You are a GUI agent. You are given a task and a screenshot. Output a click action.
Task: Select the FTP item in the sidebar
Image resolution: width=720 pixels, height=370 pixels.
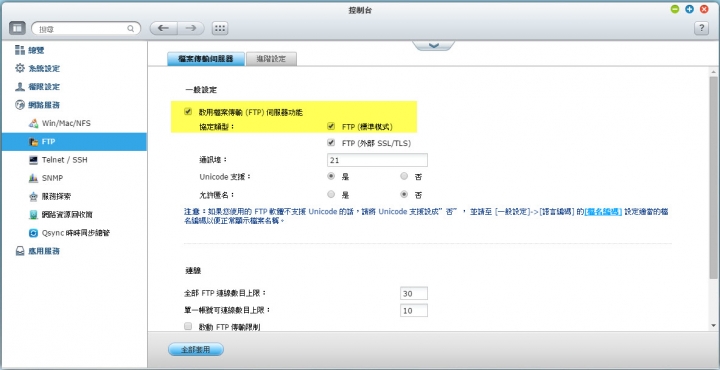pyautogui.click(x=74, y=142)
